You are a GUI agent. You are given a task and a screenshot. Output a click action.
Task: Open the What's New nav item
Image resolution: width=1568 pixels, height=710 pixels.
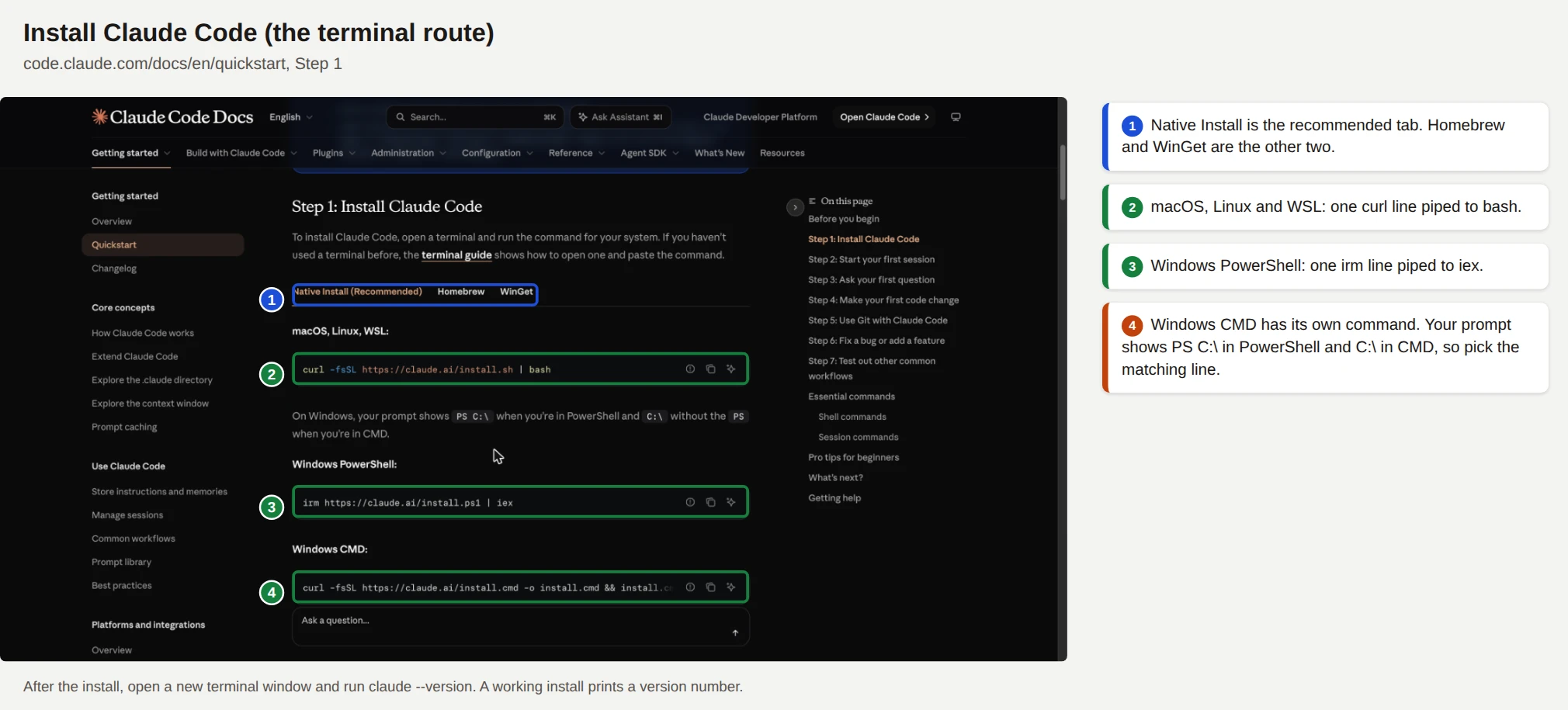point(720,153)
